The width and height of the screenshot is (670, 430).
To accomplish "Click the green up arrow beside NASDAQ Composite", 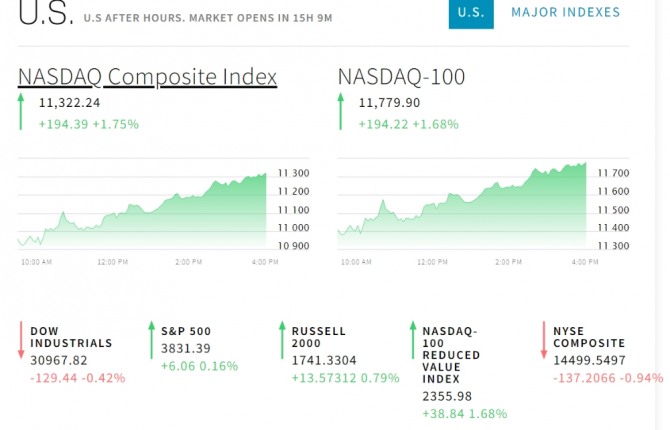I will [x=21, y=112].
